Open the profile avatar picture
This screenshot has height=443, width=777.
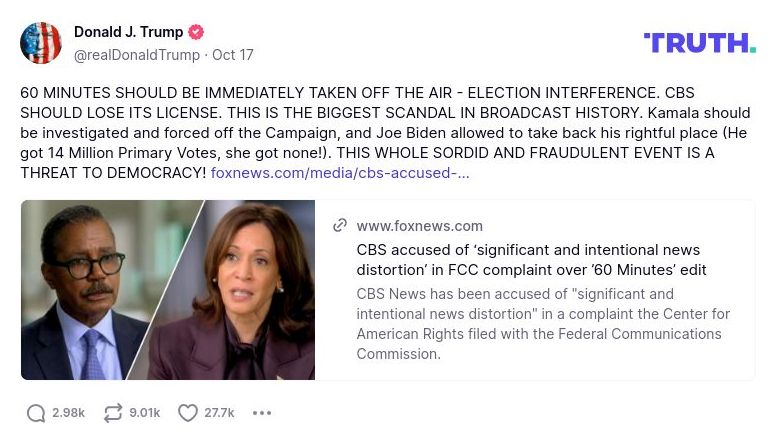41,43
